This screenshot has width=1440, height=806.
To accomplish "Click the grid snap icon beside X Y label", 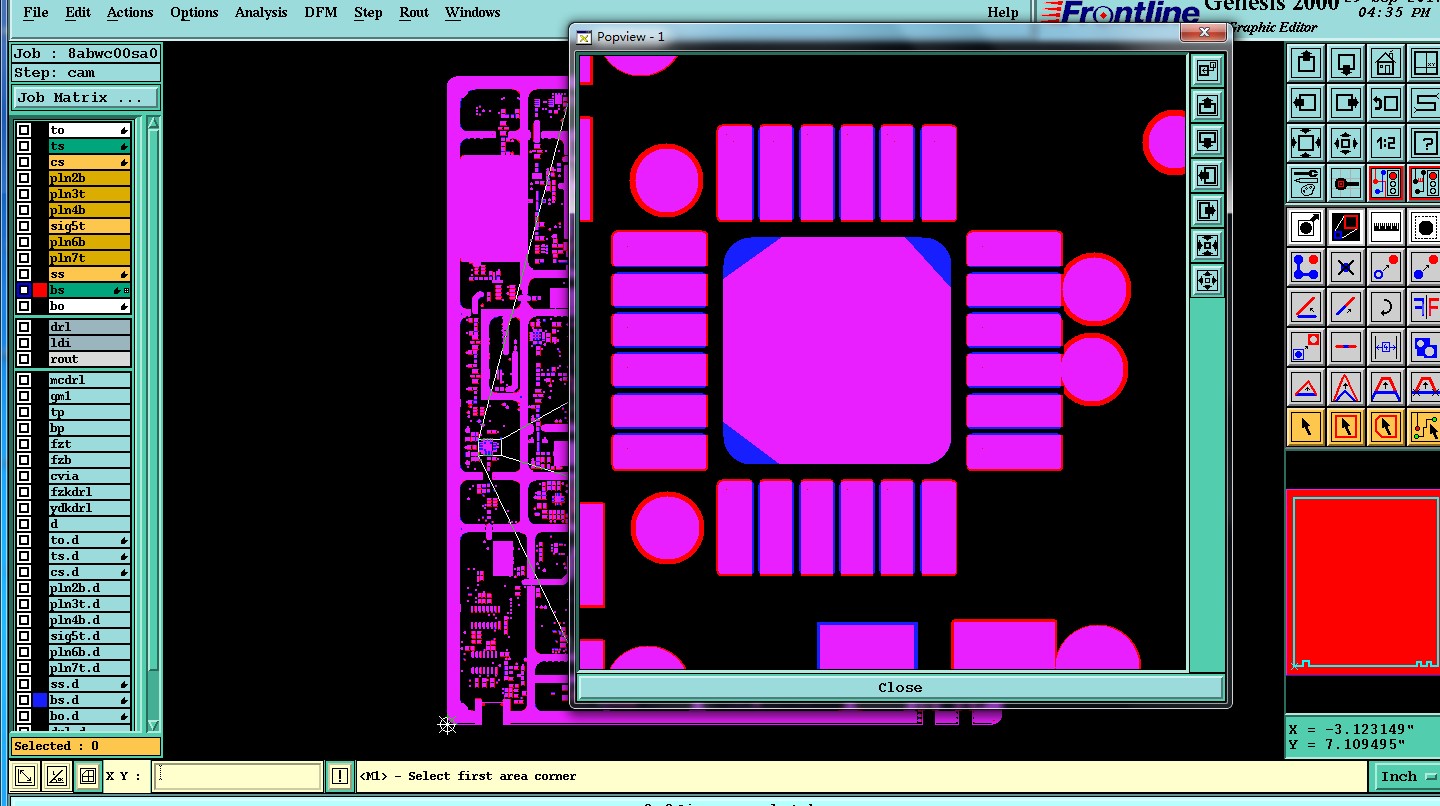I will pyautogui.click(x=88, y=776).
